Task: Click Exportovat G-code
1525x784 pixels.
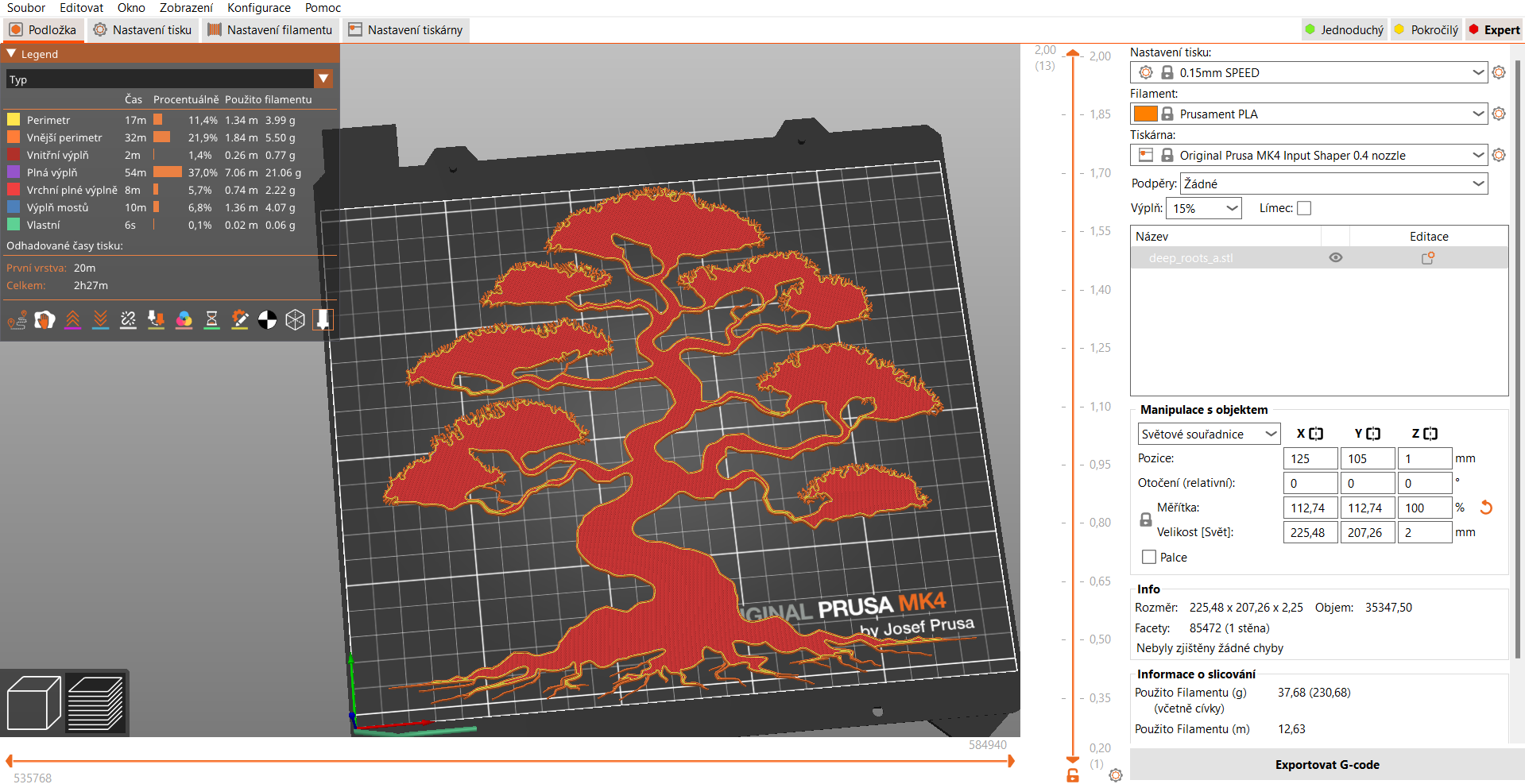Action: click(x=1326, y=764)
